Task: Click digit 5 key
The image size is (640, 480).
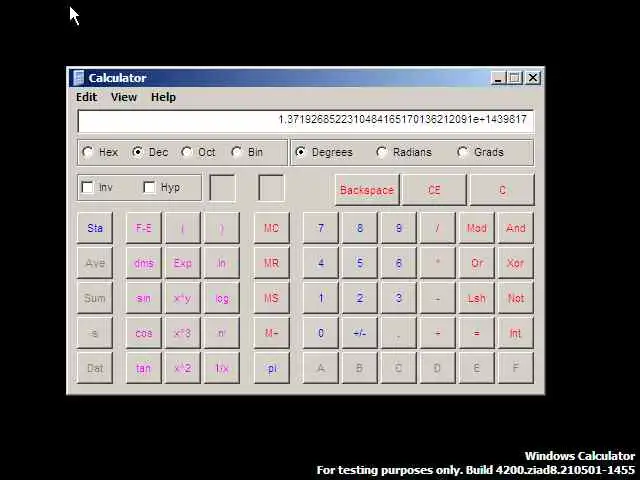Action: [360, 263]
